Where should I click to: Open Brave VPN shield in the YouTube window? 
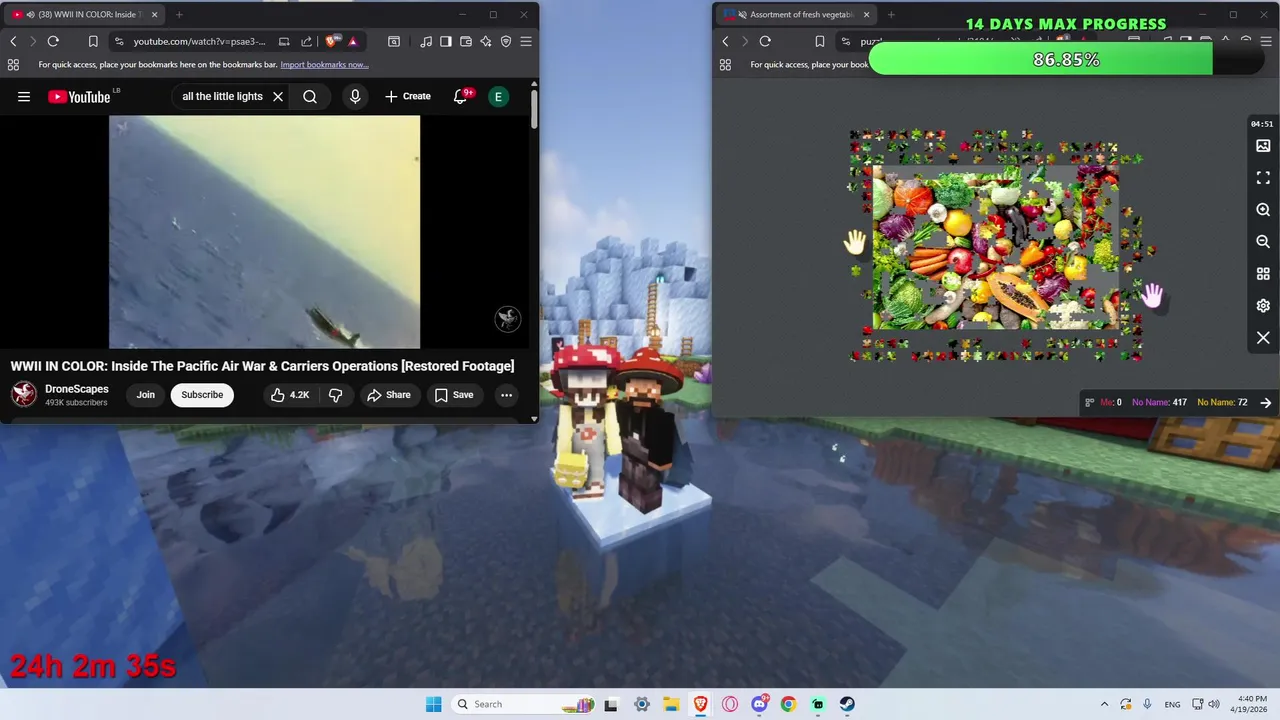(x=506, y=41)
